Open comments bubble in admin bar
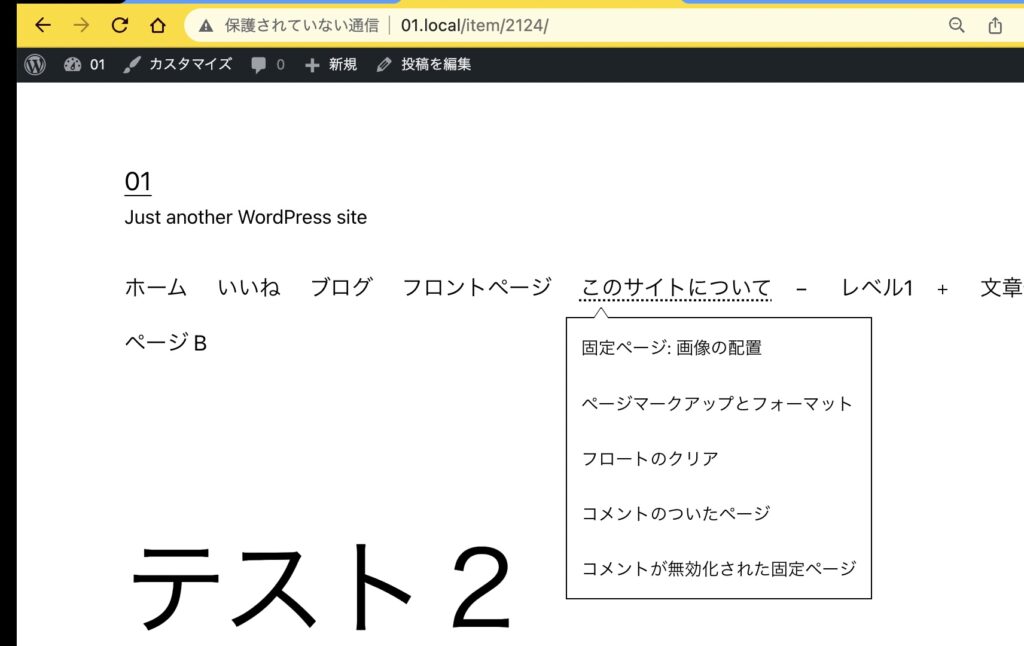 pos(267,65)
